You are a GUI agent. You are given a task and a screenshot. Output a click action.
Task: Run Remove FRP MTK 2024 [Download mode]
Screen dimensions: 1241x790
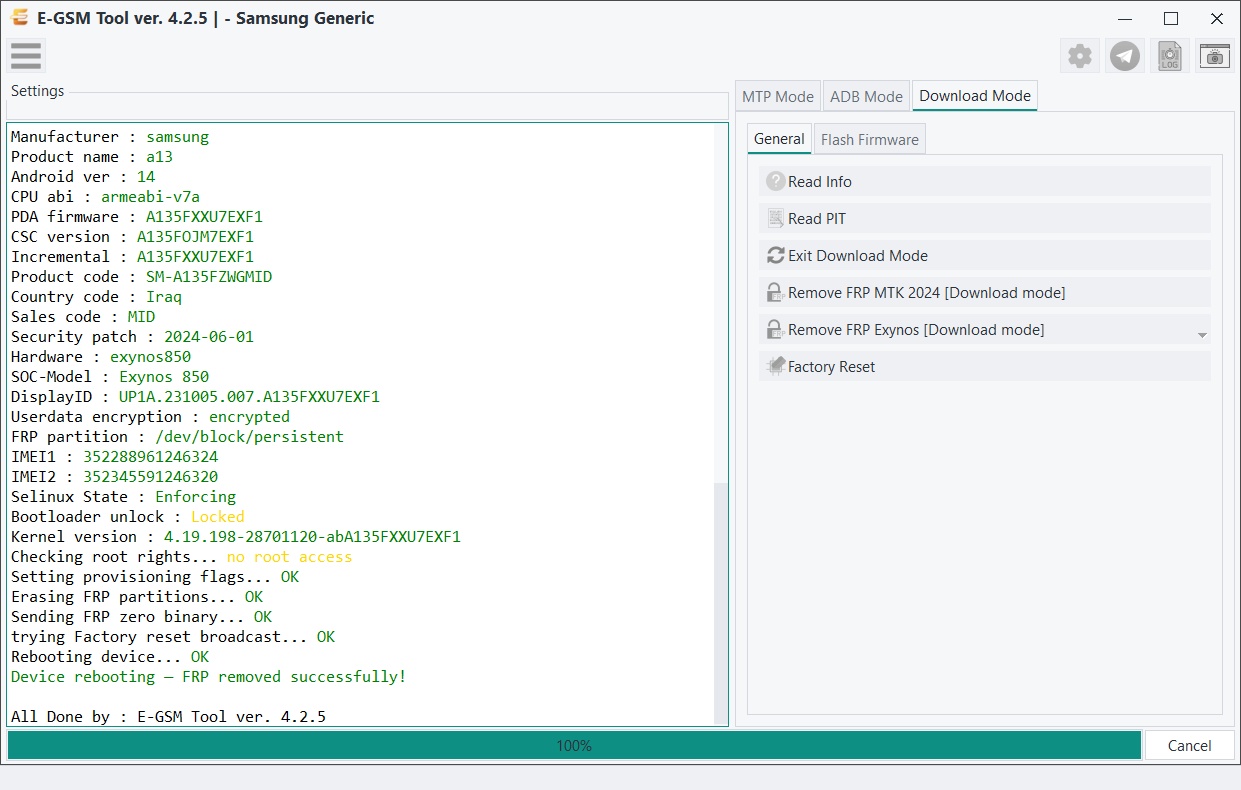tap(985, 292)
